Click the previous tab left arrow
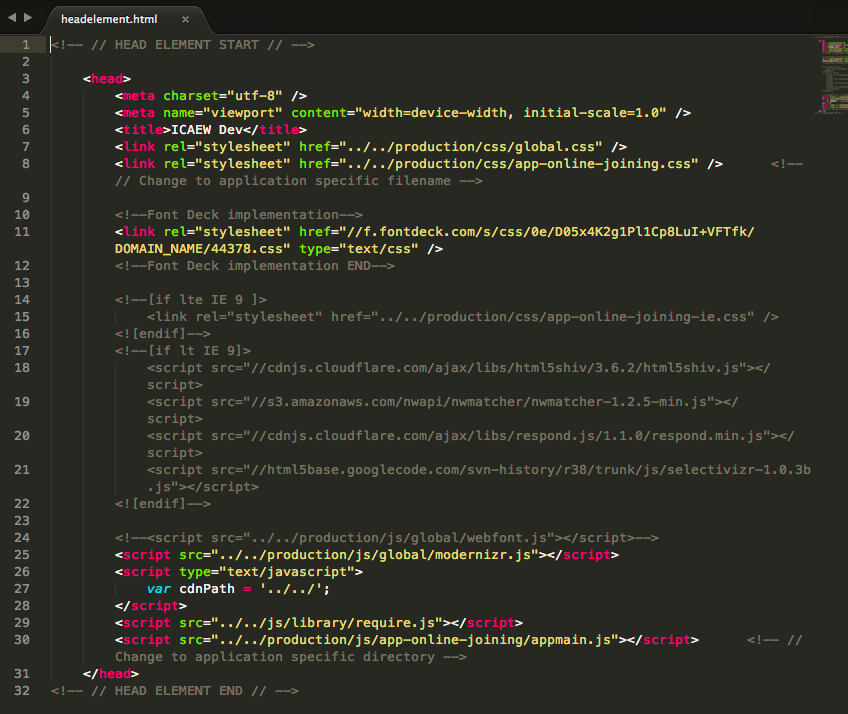The image size is (848, 714). (12, 18)
